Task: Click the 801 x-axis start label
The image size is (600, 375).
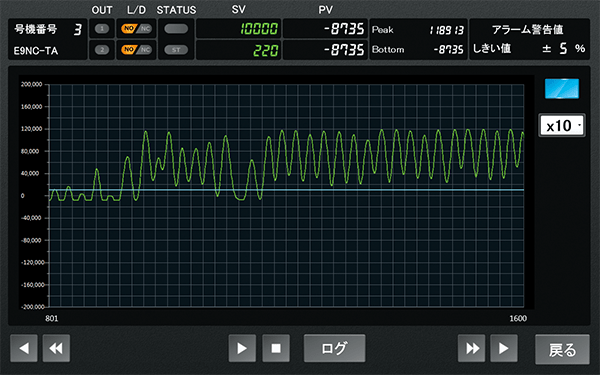Action: coord(52,318)
